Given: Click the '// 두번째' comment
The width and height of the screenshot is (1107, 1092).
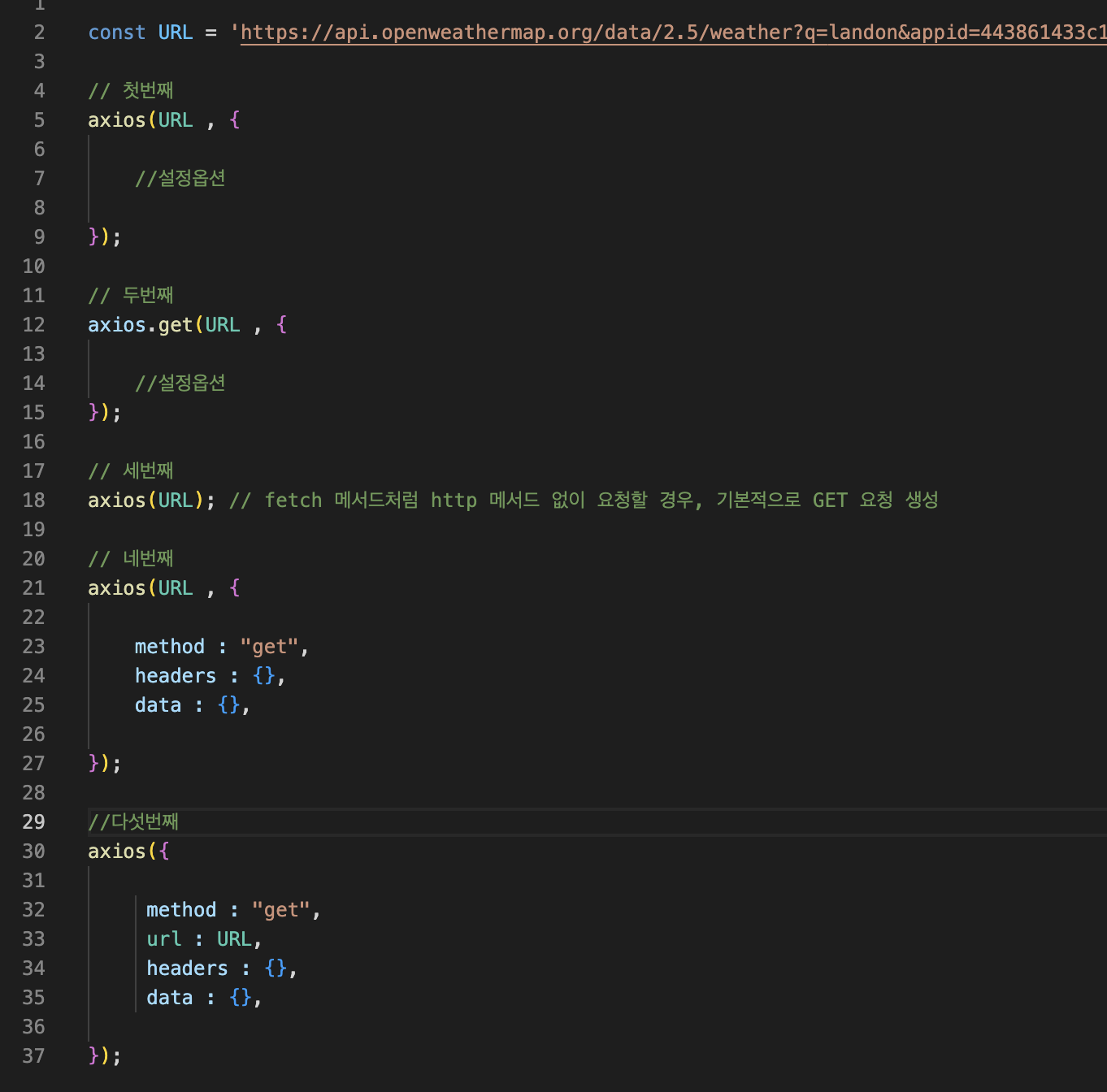Looking at the screenshot, I should (131, 295).
